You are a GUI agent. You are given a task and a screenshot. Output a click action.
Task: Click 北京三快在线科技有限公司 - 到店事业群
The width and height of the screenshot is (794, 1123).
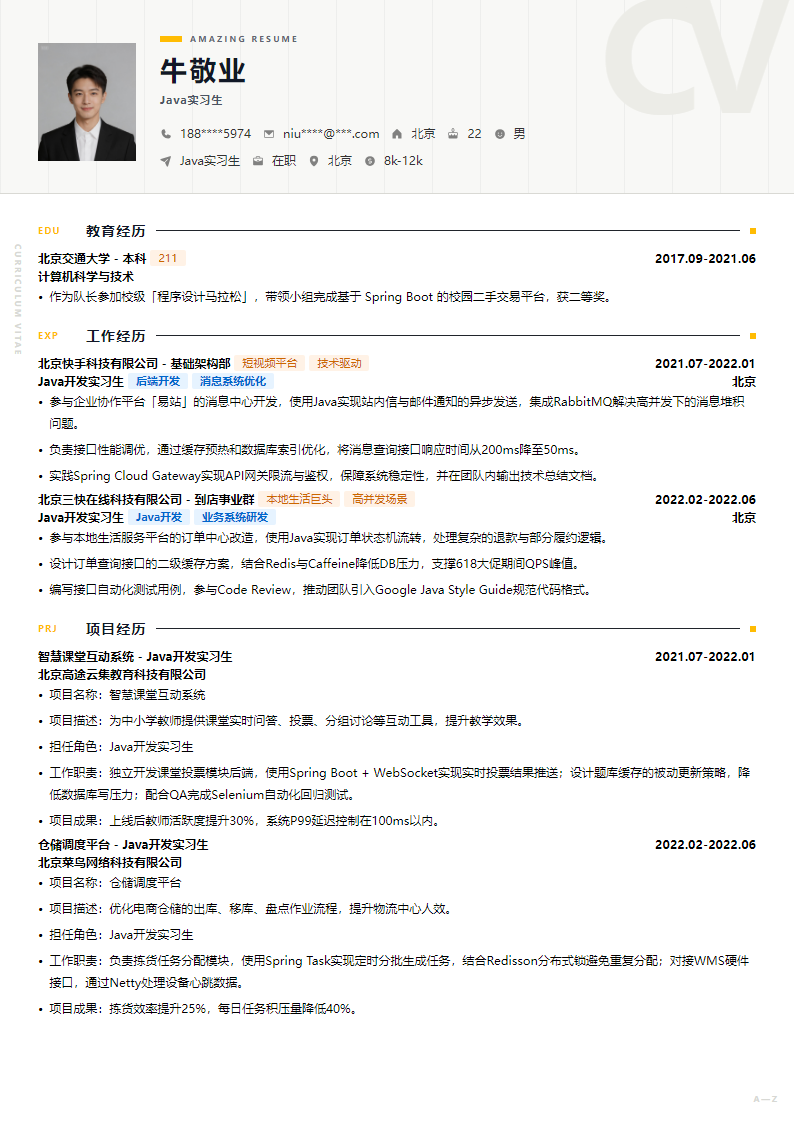pyautogui.click(x=146, y=500)
